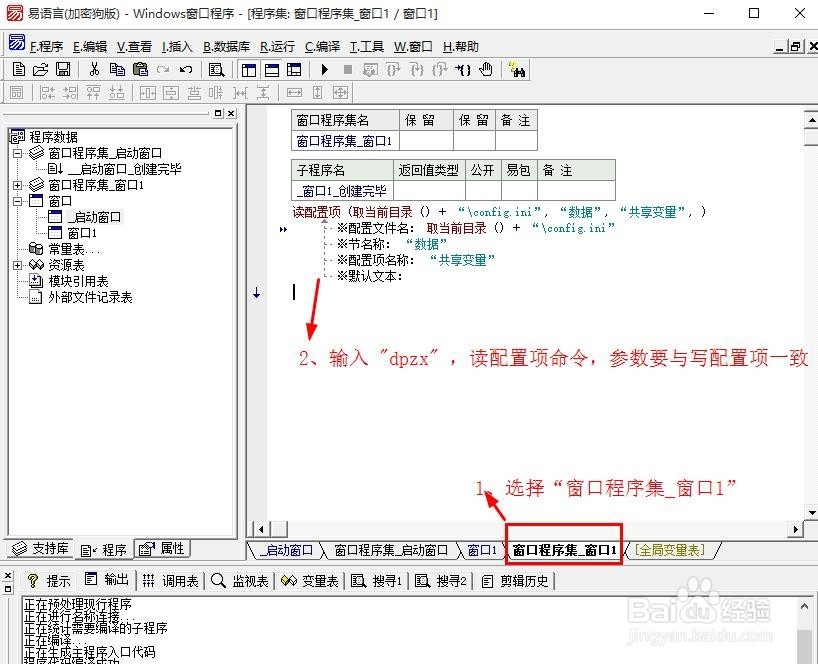Click the New file toolbar icon
The height and width of the screenshot is (664, 818).
point(18,69)
